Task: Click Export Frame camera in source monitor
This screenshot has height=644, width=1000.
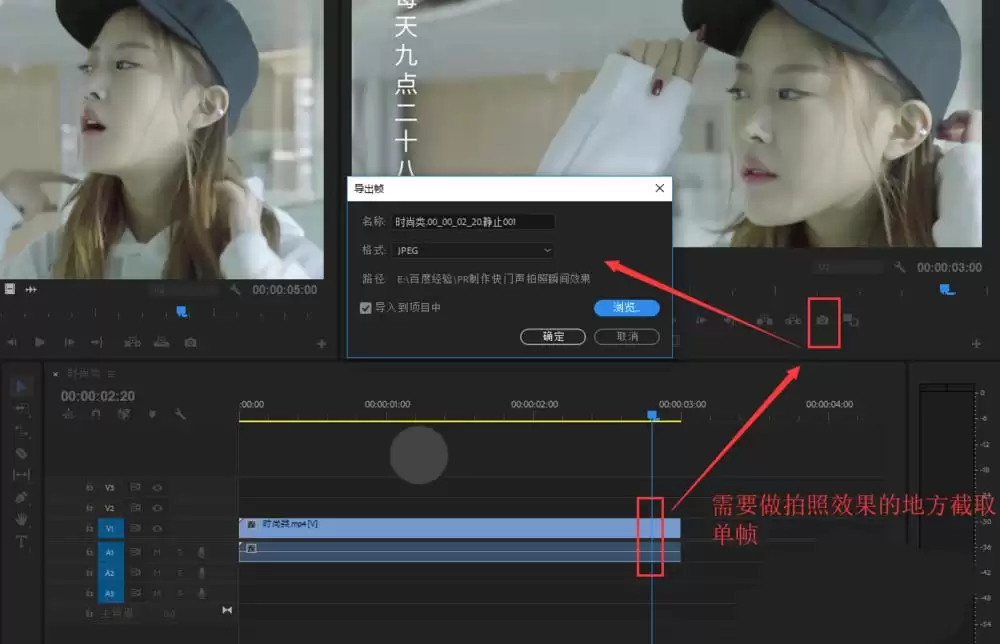Action: [x=190, y=342]
